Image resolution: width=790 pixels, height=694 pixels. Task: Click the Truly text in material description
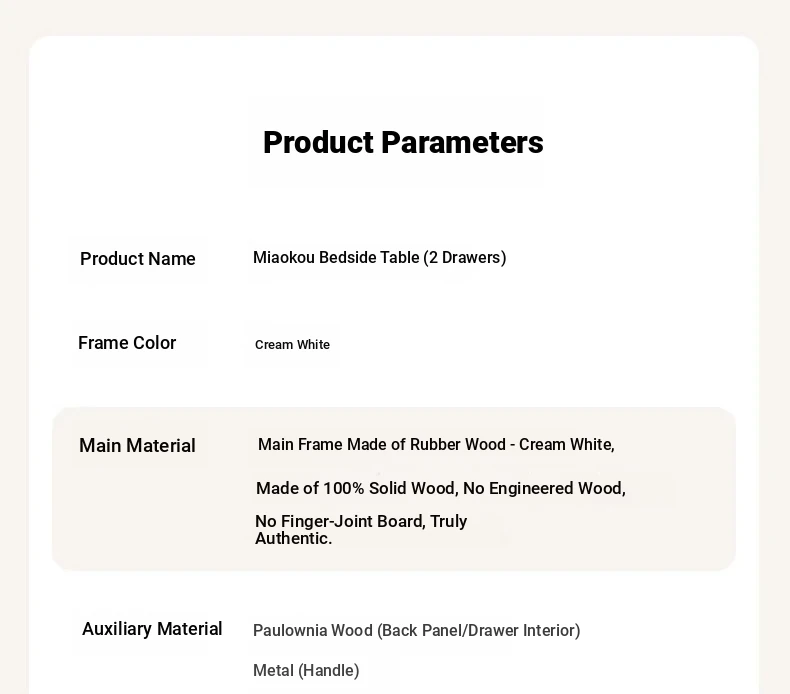tap(448, 521)
